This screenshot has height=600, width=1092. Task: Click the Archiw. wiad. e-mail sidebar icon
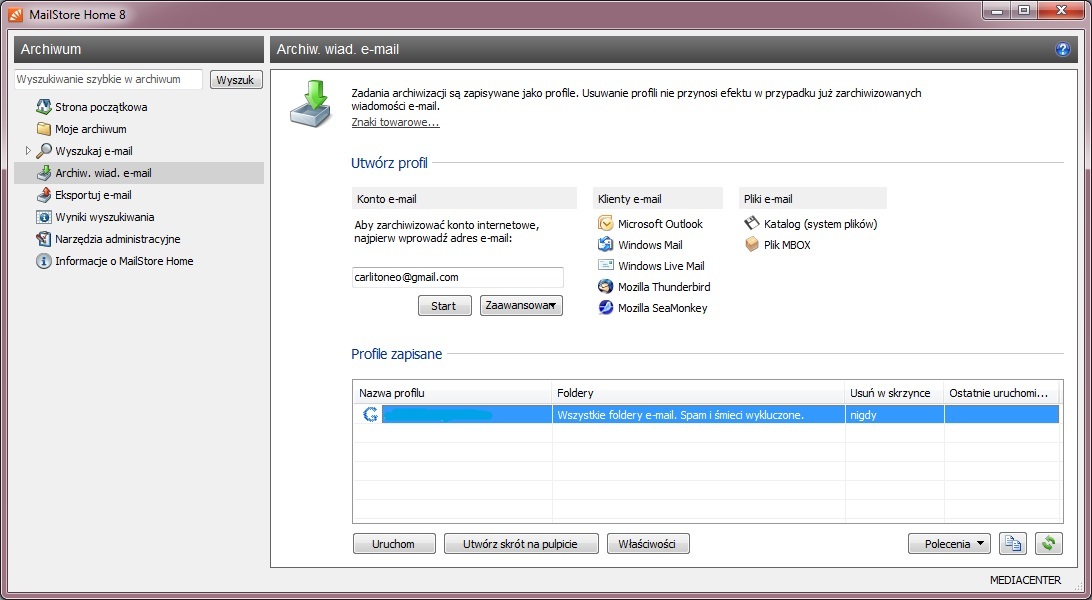point(44,173)
